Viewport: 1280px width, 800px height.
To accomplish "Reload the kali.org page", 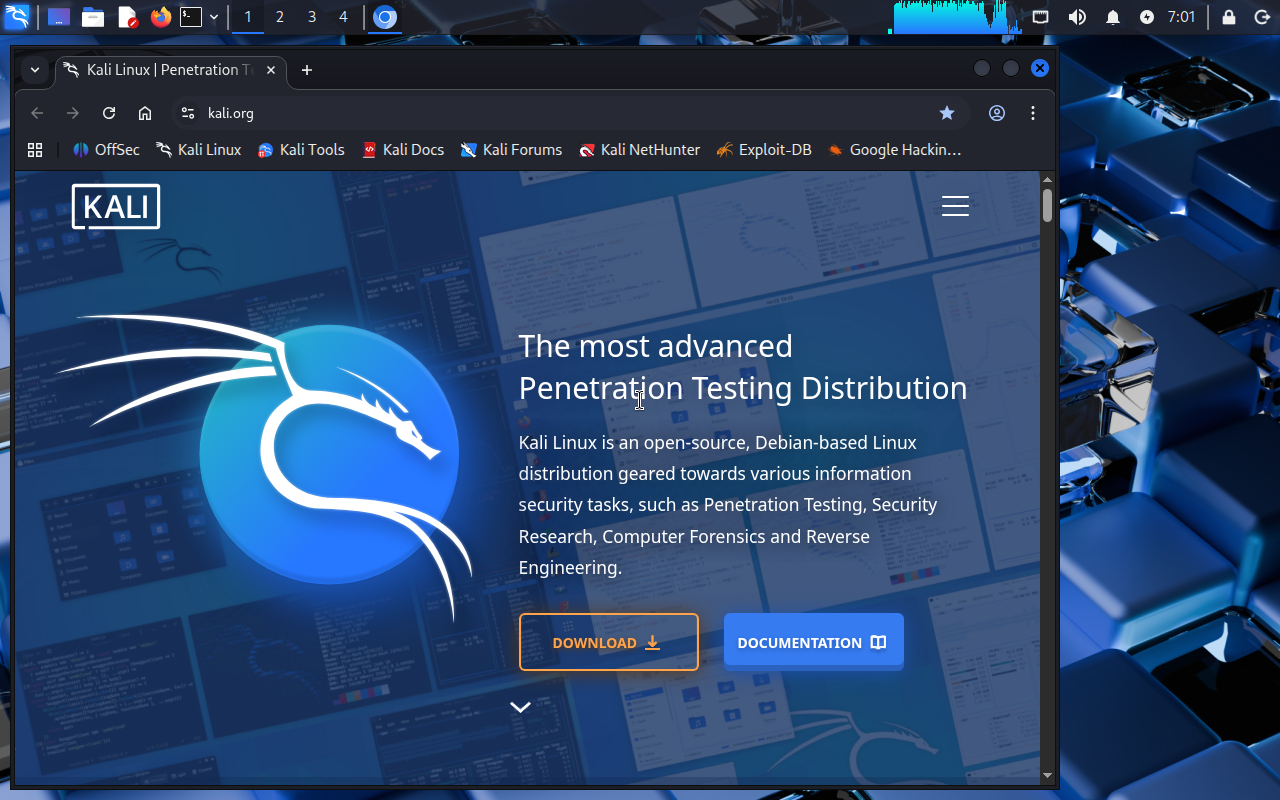I will 109,113.
